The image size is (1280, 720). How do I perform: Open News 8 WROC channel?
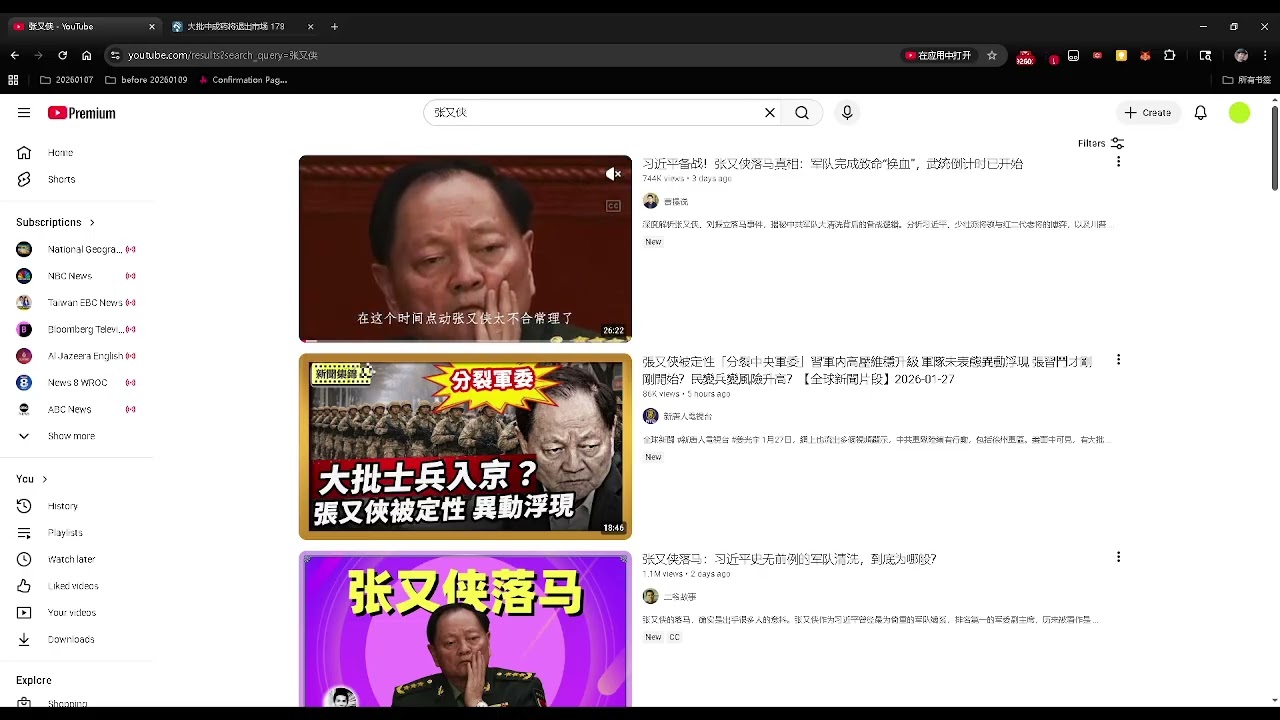76,382
